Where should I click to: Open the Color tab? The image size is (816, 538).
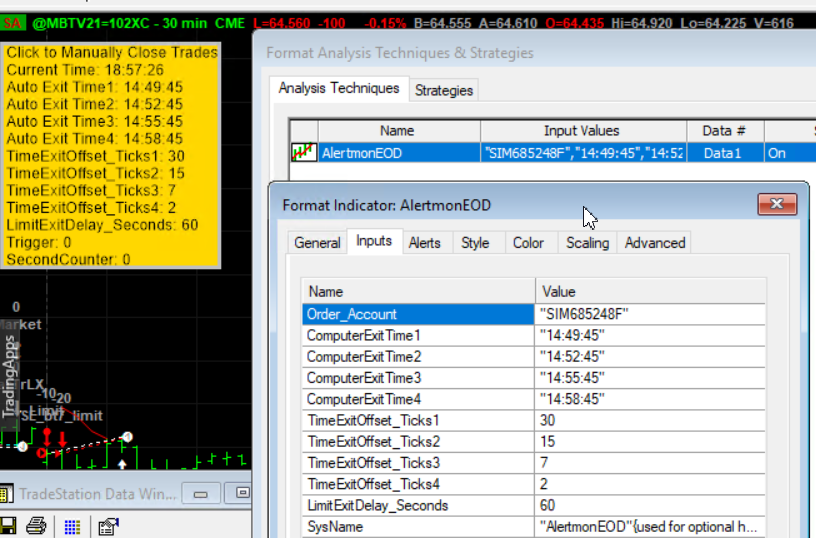click(x=528, y=243)
